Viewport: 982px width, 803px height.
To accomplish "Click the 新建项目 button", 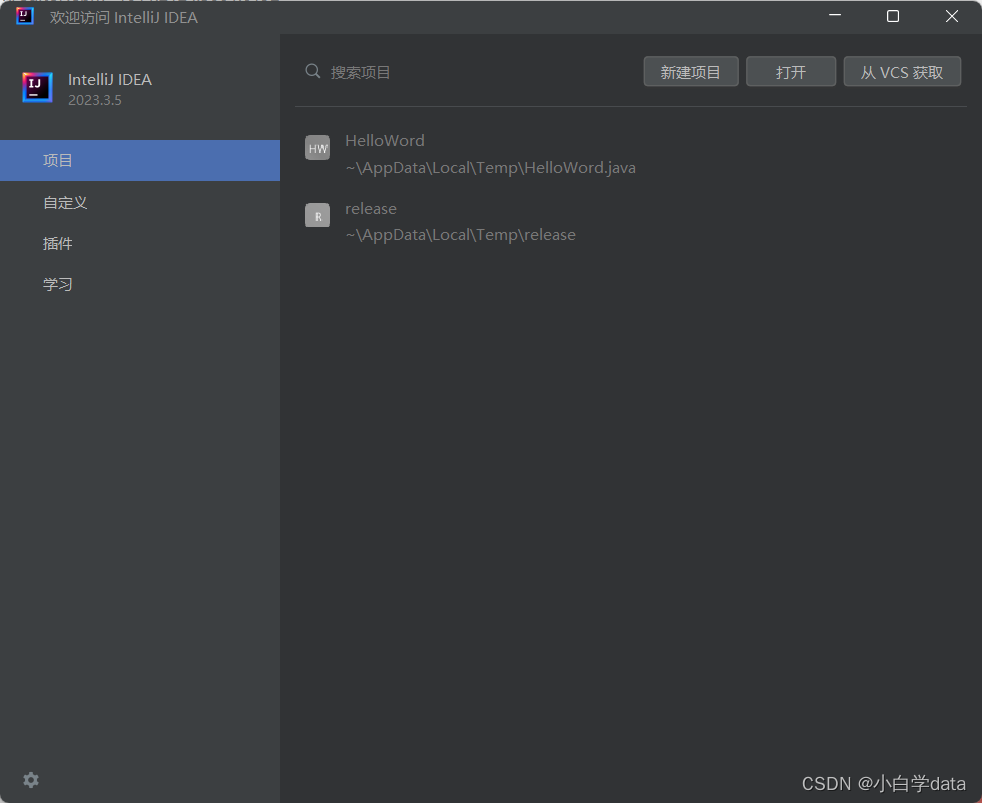I will coord(690,71).
